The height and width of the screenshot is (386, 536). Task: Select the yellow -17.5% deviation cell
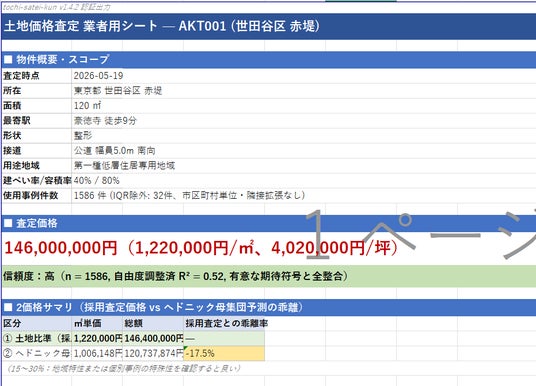coord(224,354)
